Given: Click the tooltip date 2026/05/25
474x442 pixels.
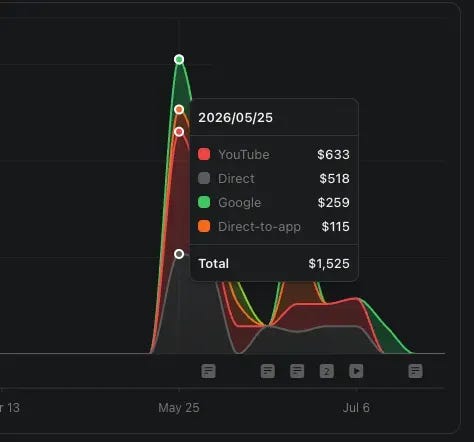Looking at the screenshot, I should tap(235, 118).
